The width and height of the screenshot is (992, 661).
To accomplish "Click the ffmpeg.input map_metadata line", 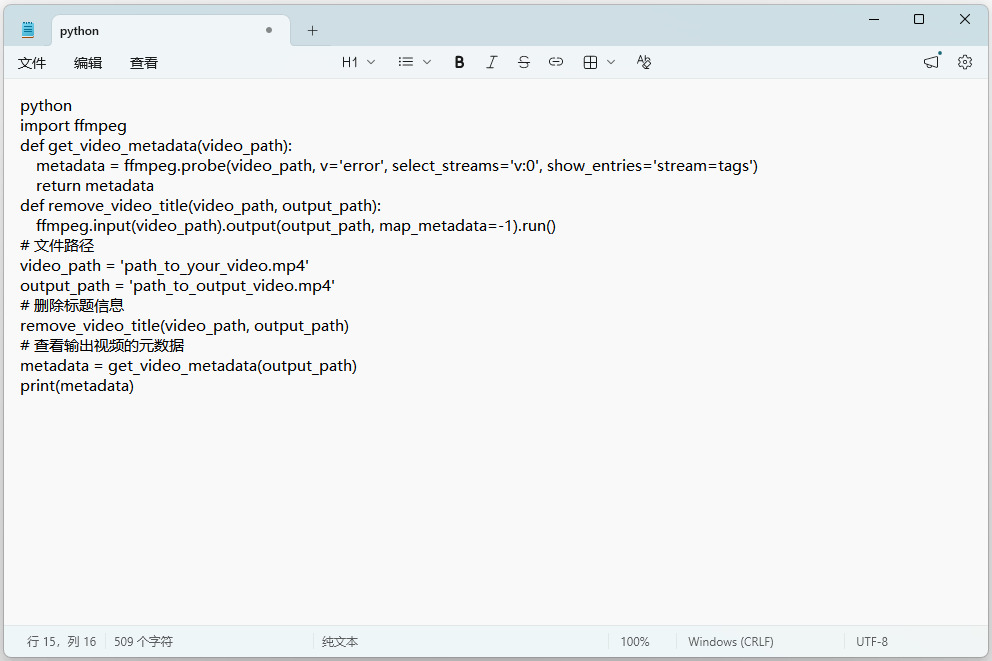I will tap(296, 226).
